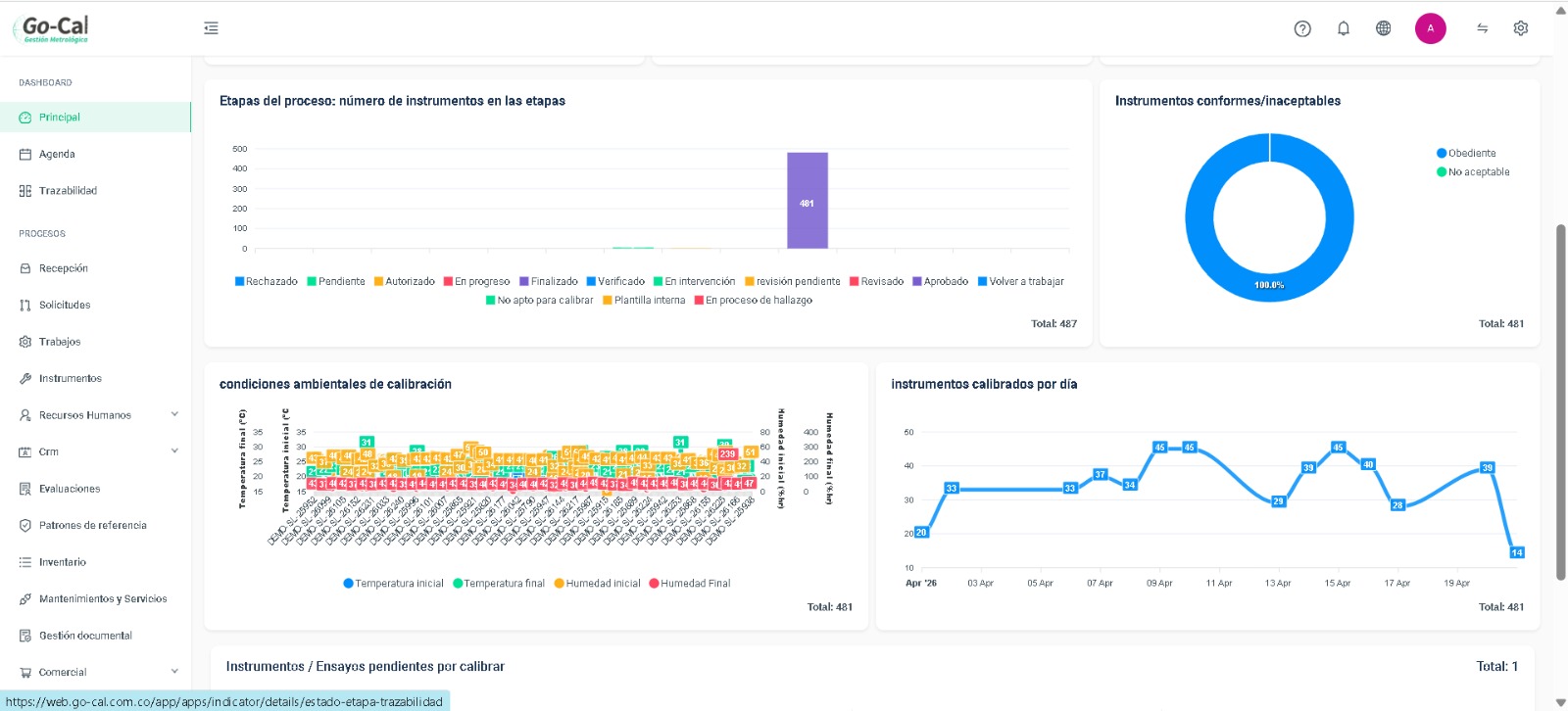Click the Humedad Final legend color dot
The width and height of the screenshot is (1568, 711).
click(654, 584)
